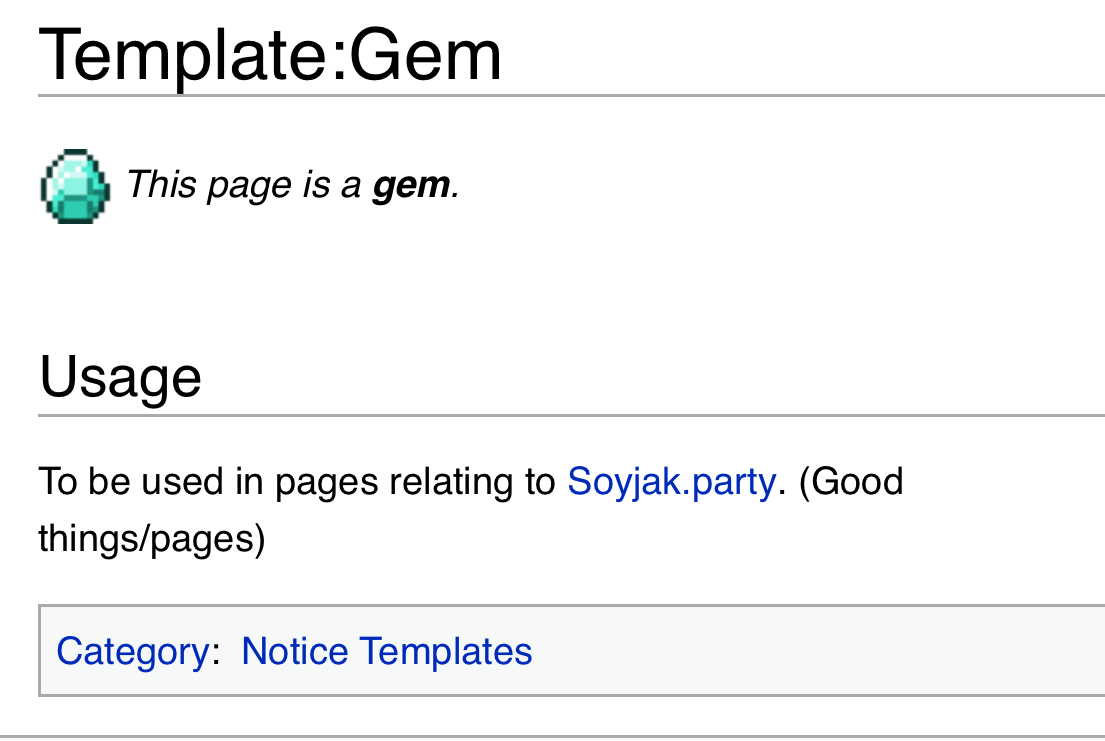Image resolution: width=1105 pixels, height=741 pixels.
Task: Go to the Notice Templates category
Action: click(x=386, y=652)
